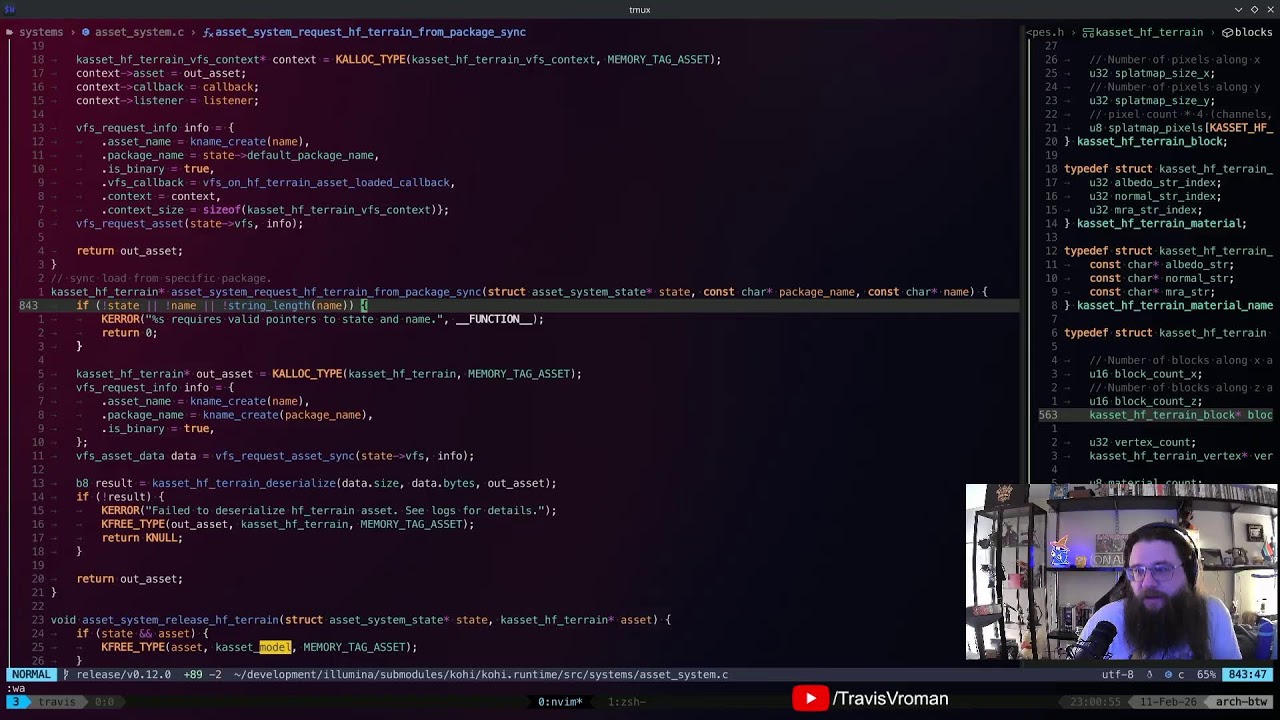Click the 11-Feb-26 date in tmux bar
Image resolution: width=1280 pixels, height=720 pixels.
pyautogui.click(x=1169, y=702)
